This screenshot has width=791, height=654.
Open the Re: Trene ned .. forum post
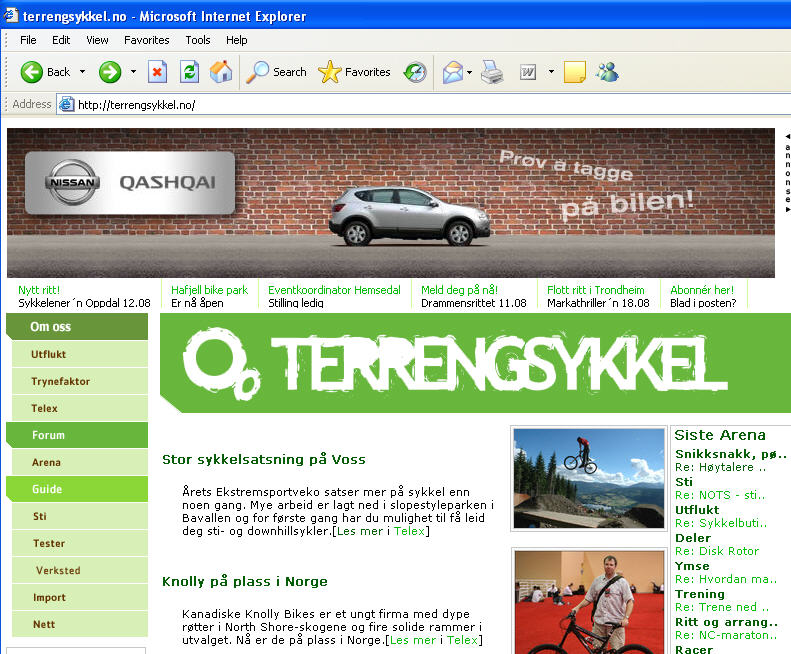pyautogui.click(x=722, y=607)
